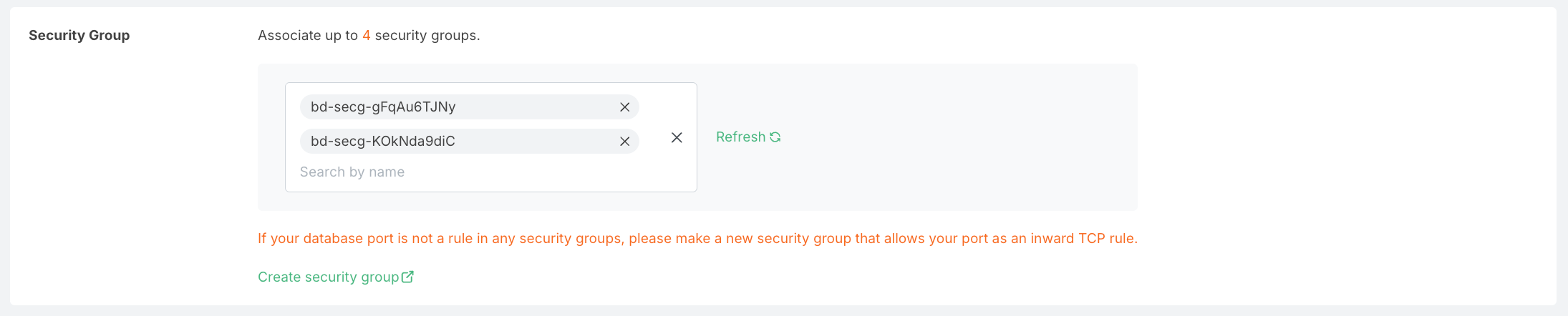Click 'security groups.' in the description line
1568x316 pixels.
pos(427,36)
